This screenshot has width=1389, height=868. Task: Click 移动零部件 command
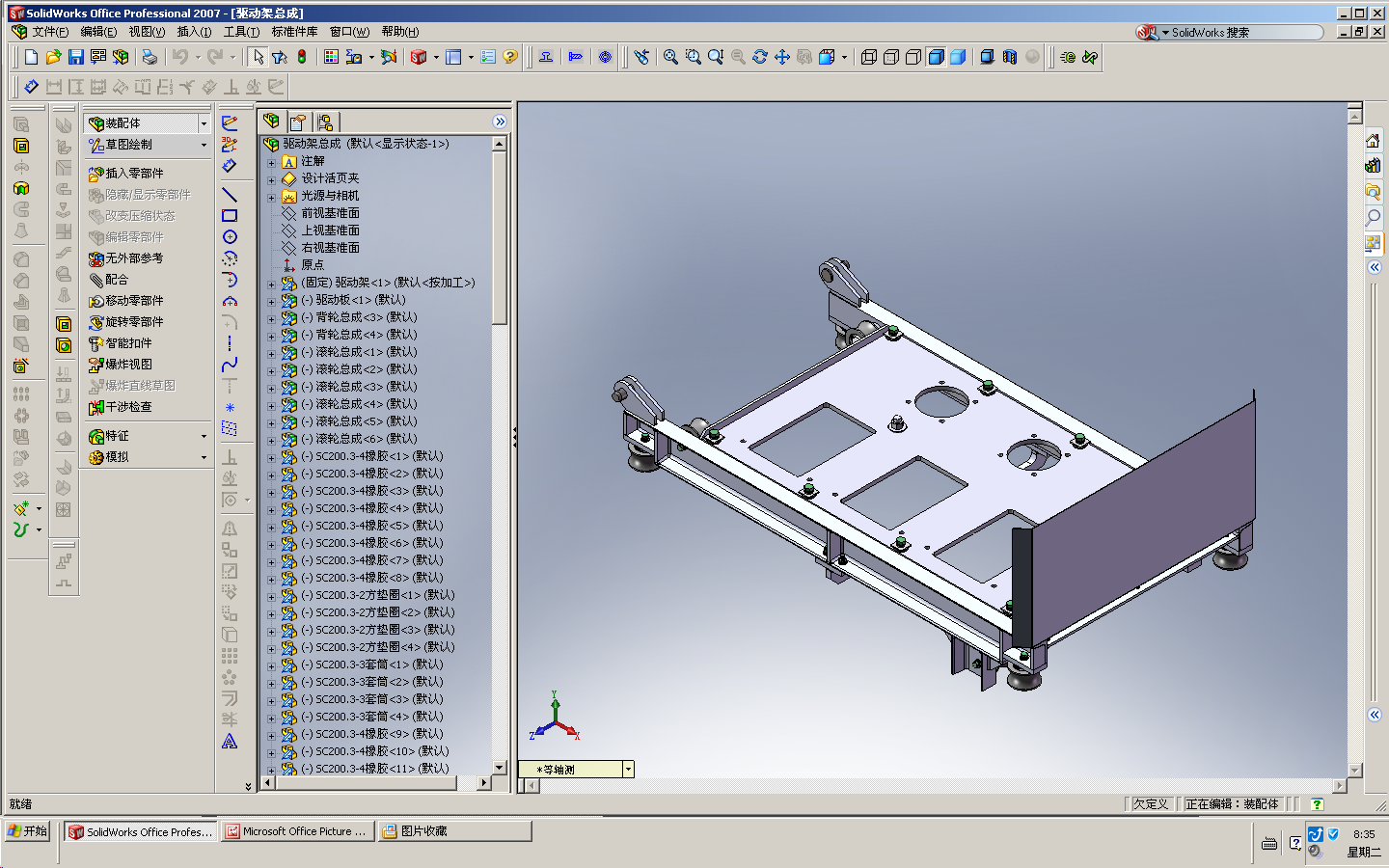(125, 301)
